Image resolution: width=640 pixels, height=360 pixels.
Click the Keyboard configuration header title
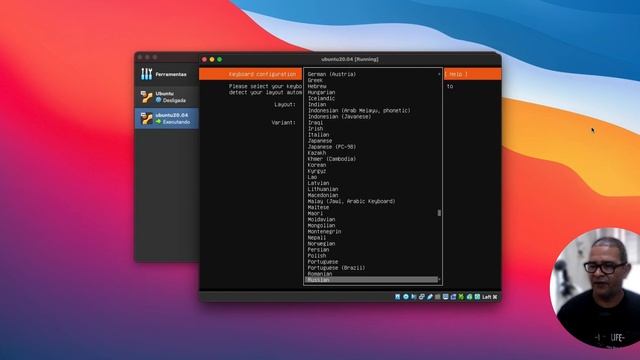pyautogui.click(x=262, y=74)
